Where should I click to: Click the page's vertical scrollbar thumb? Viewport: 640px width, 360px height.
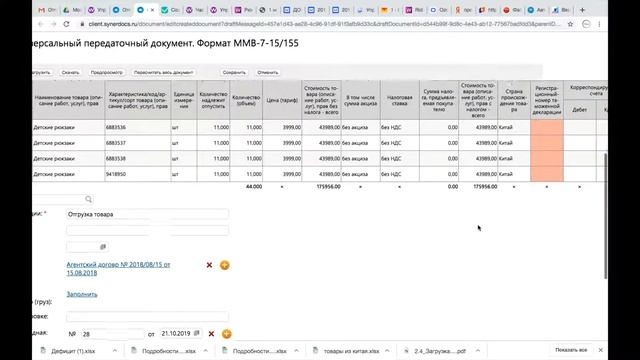tap(605, 216)
